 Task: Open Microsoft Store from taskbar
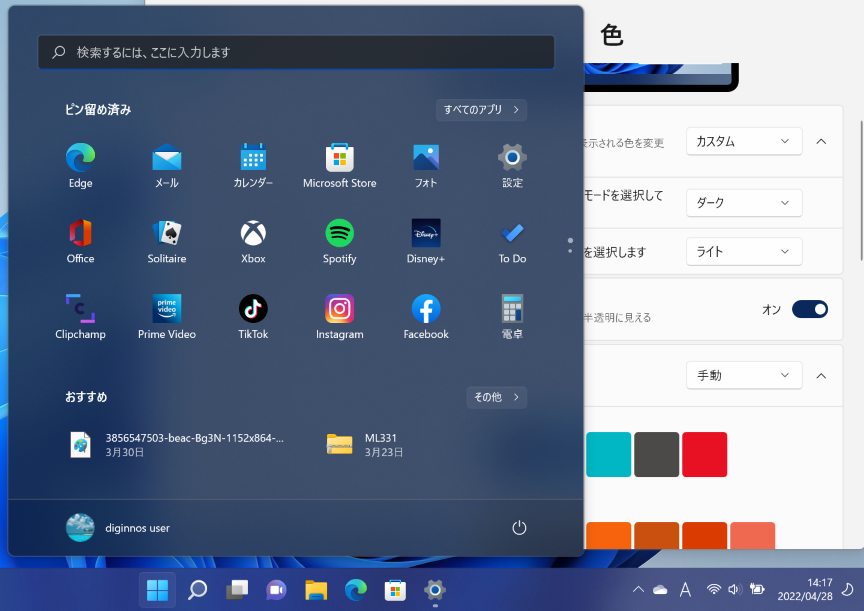point(395,591)
